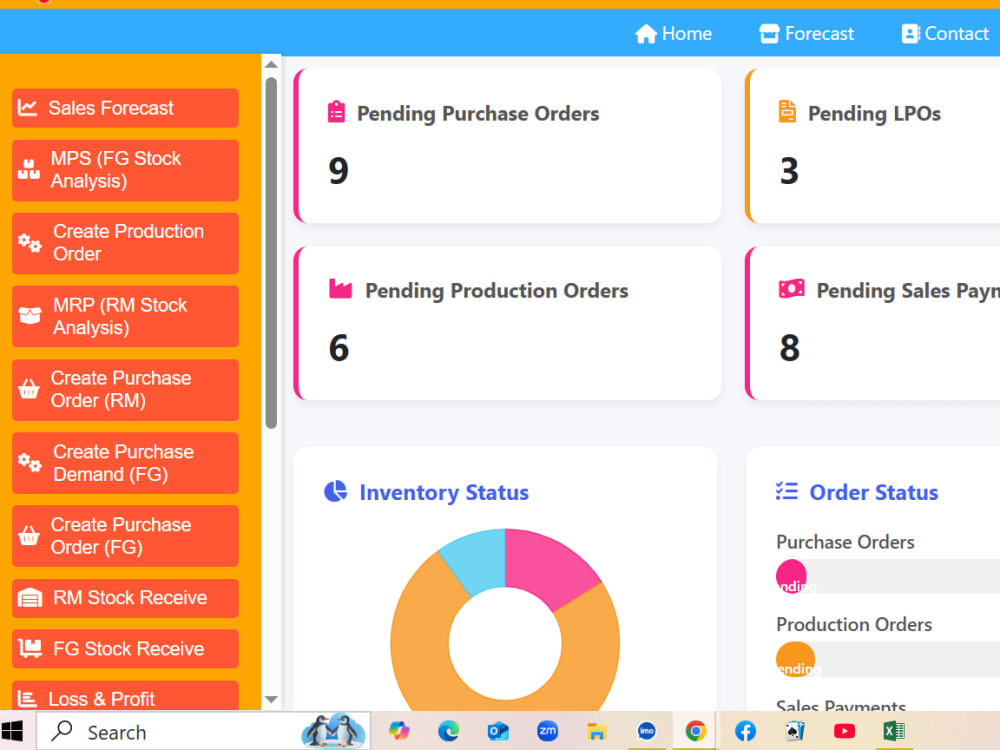Open Excel from taskbar

pos(894,731)
